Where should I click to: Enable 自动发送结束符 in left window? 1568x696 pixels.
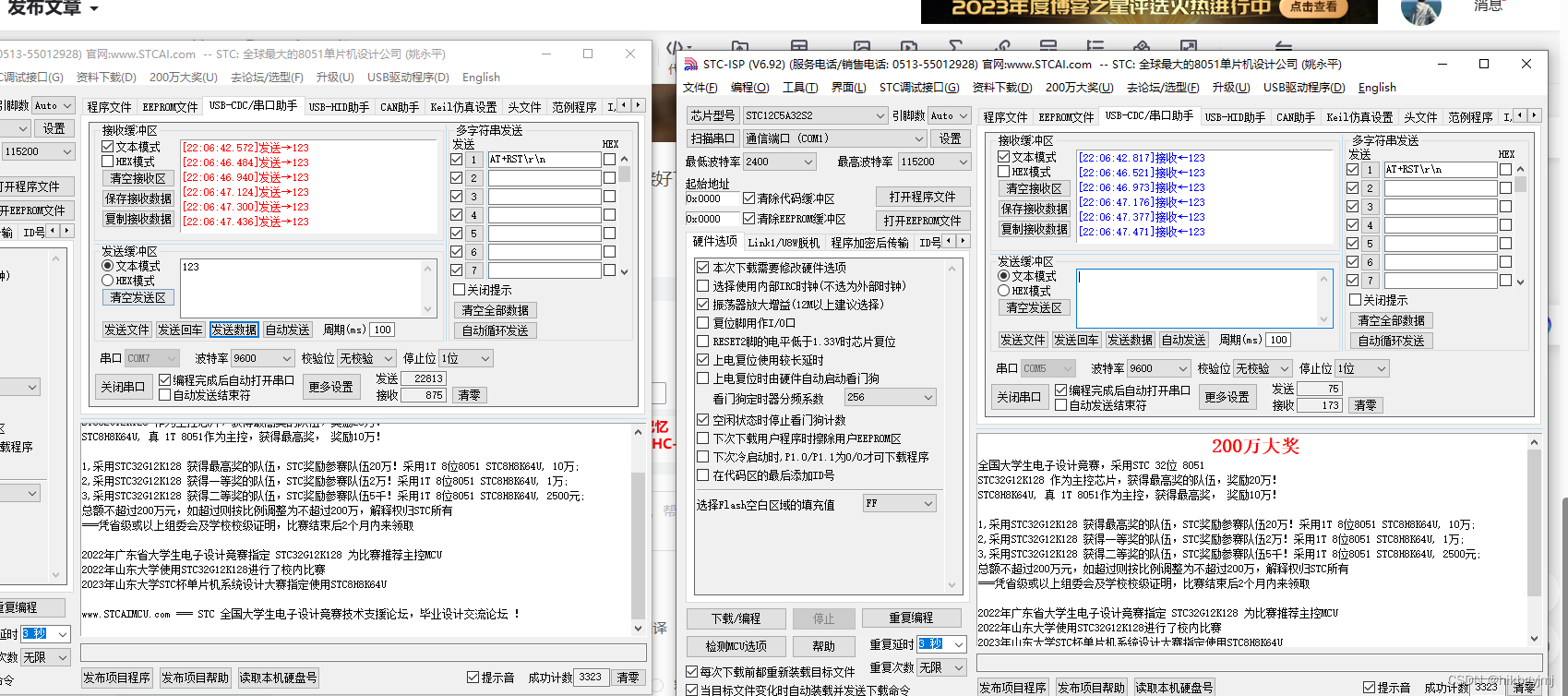(x=164, y=395)
